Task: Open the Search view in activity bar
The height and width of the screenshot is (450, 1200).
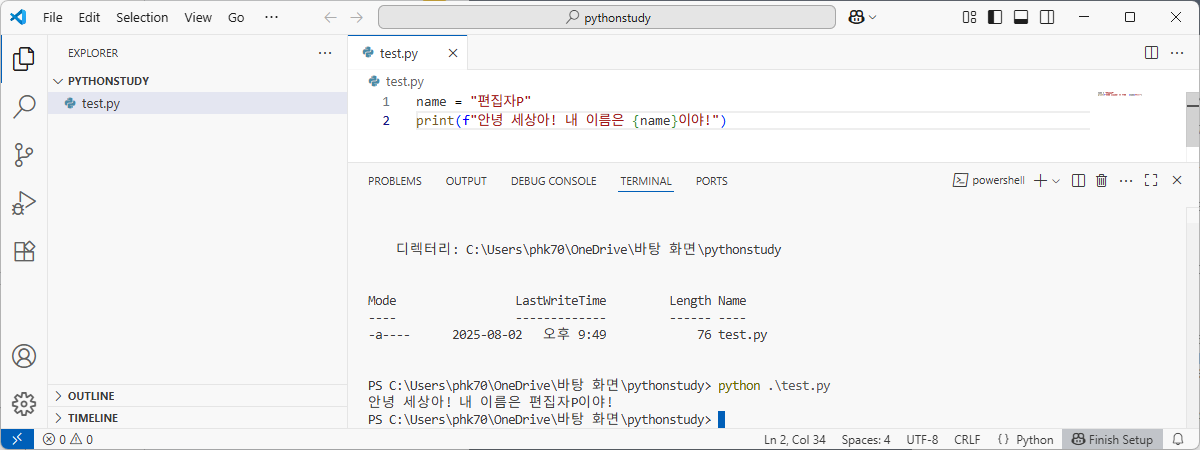Action: (x=24, y=107)
